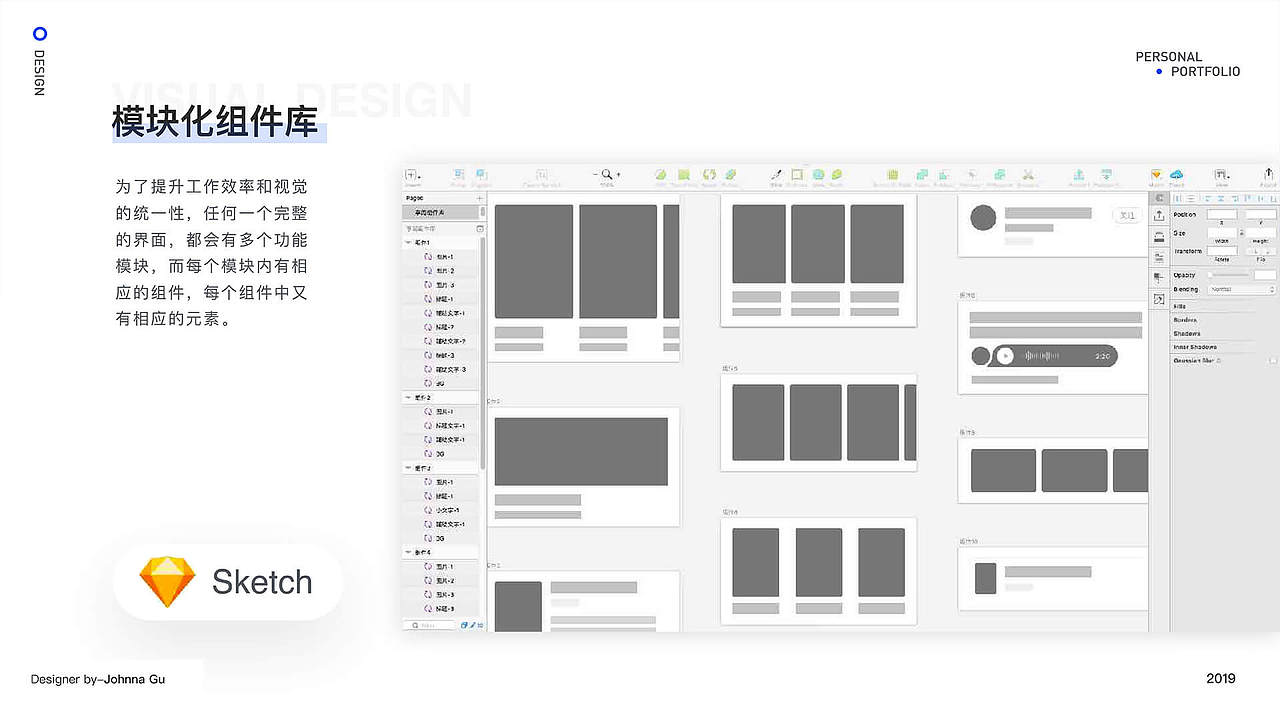
Task: Click the Subtract boolean operation icon
Action: (943, 175)
